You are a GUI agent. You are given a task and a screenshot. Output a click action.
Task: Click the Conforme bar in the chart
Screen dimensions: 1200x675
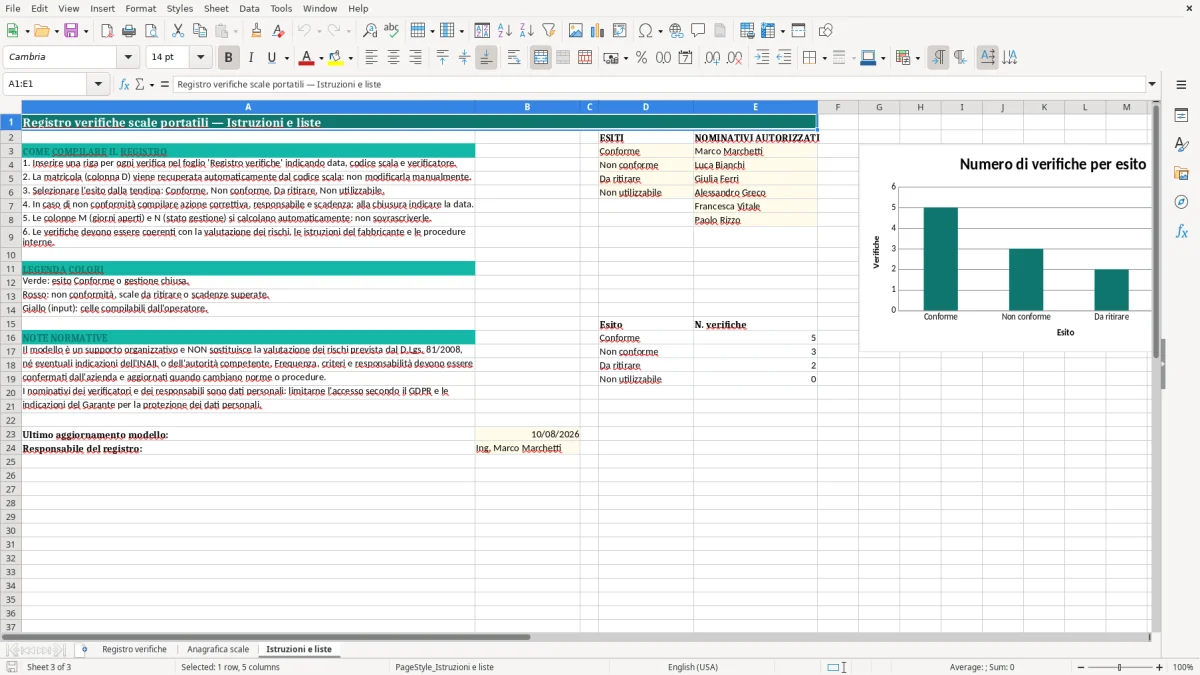click(x=940, y=258)
